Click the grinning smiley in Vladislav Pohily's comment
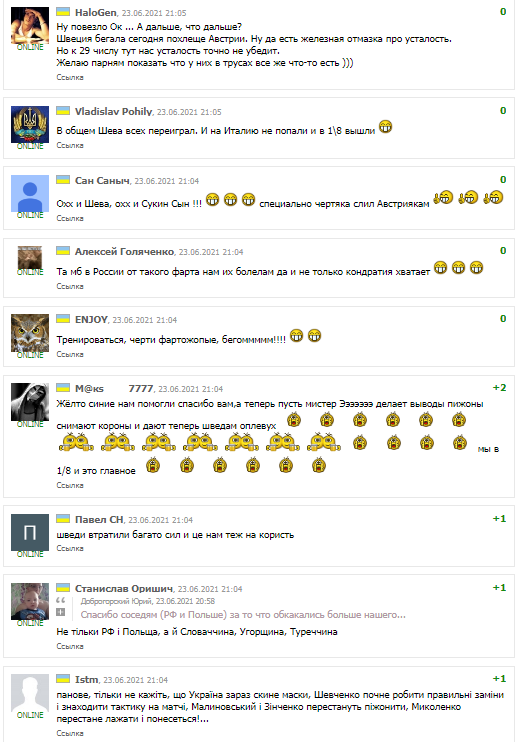 coord(386,127)
